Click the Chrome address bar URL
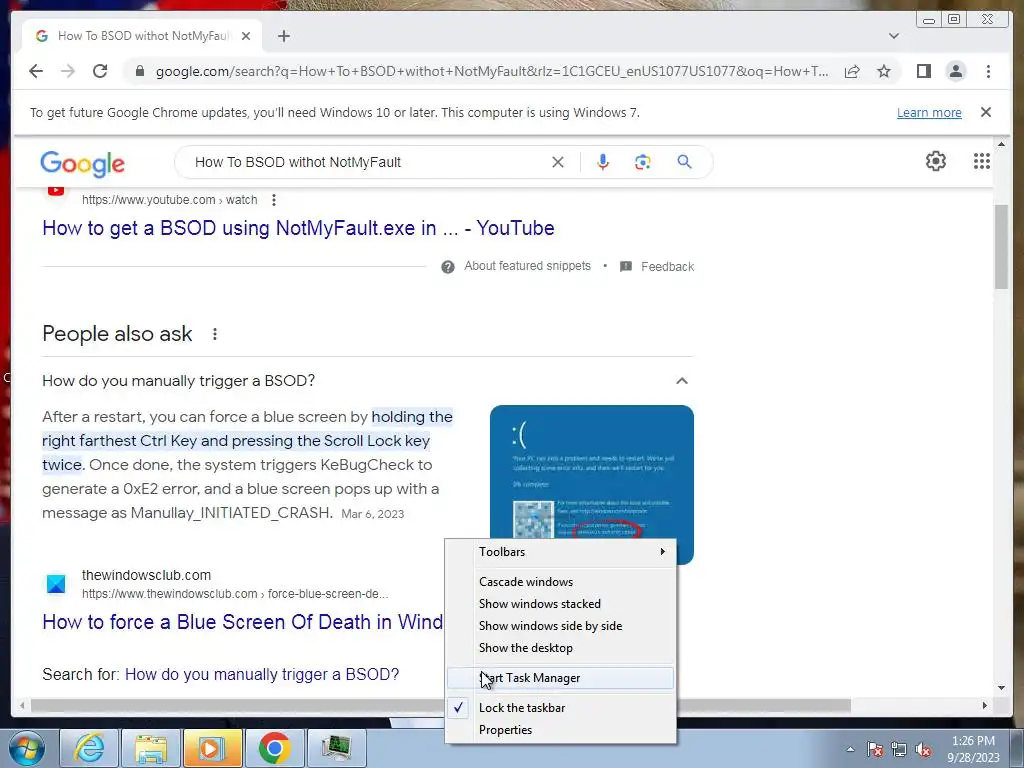The image size is (1024, 768). 492,71
